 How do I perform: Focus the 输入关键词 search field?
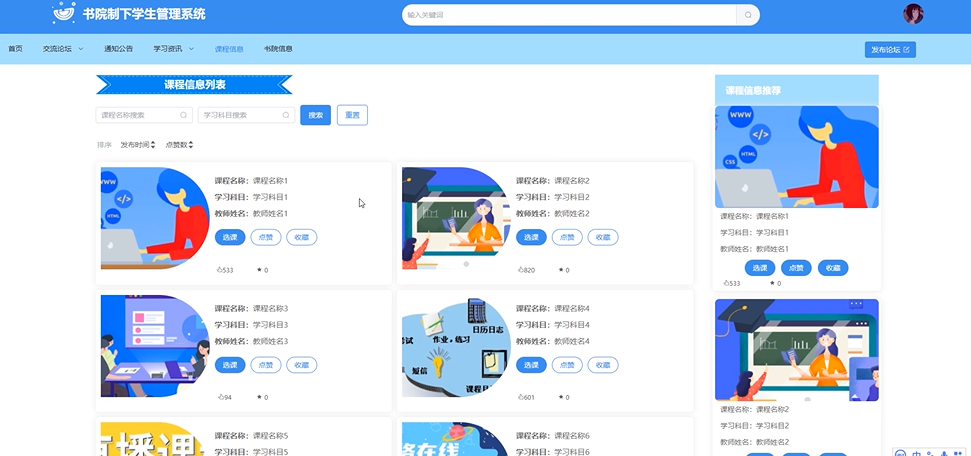569,15
